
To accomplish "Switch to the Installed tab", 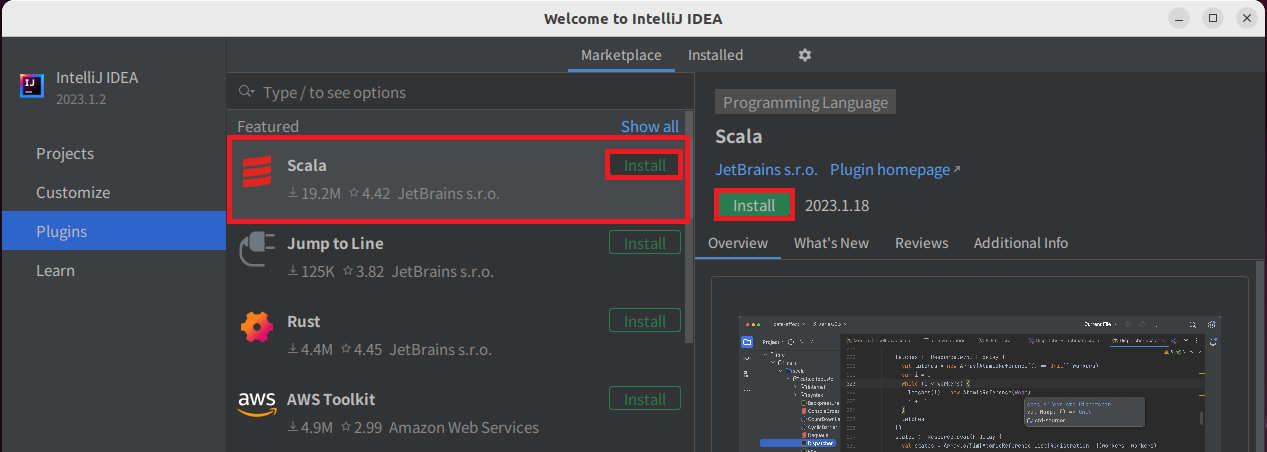I will [x=716, y=55].
